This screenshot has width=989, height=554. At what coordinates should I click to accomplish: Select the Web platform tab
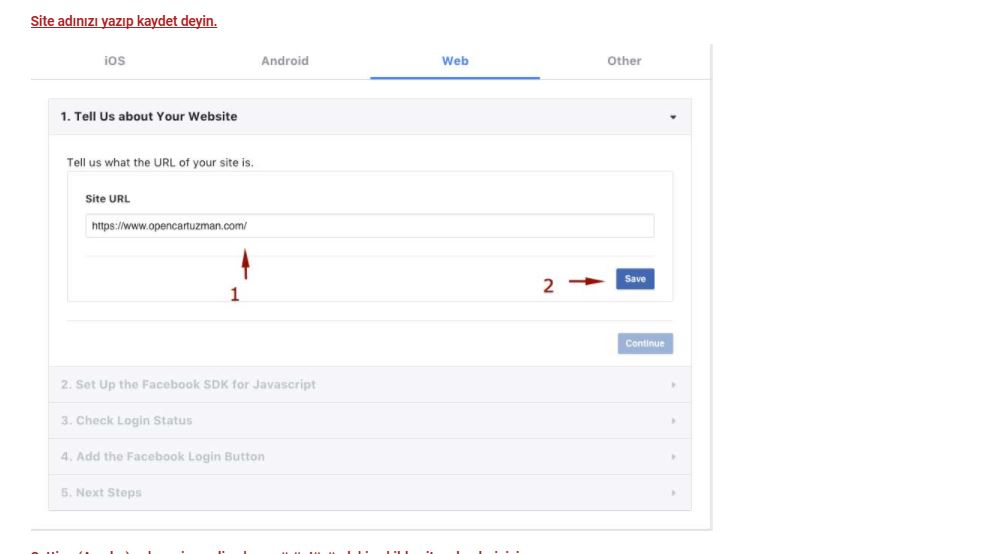coord(455,61)
